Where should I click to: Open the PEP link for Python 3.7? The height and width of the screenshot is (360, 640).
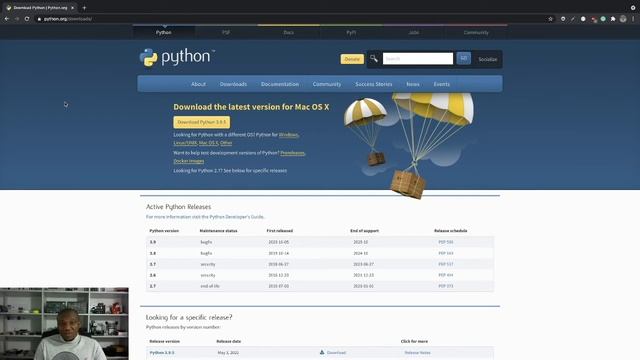click(446, 264)
